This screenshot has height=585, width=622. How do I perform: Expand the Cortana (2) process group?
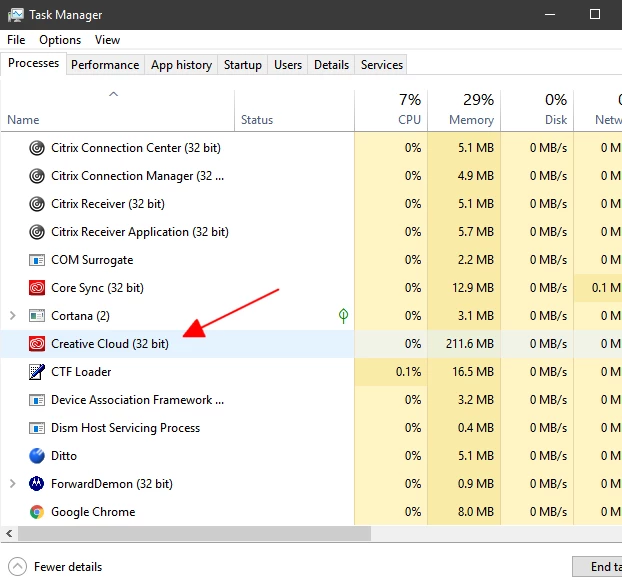click(x=12, y=316)
